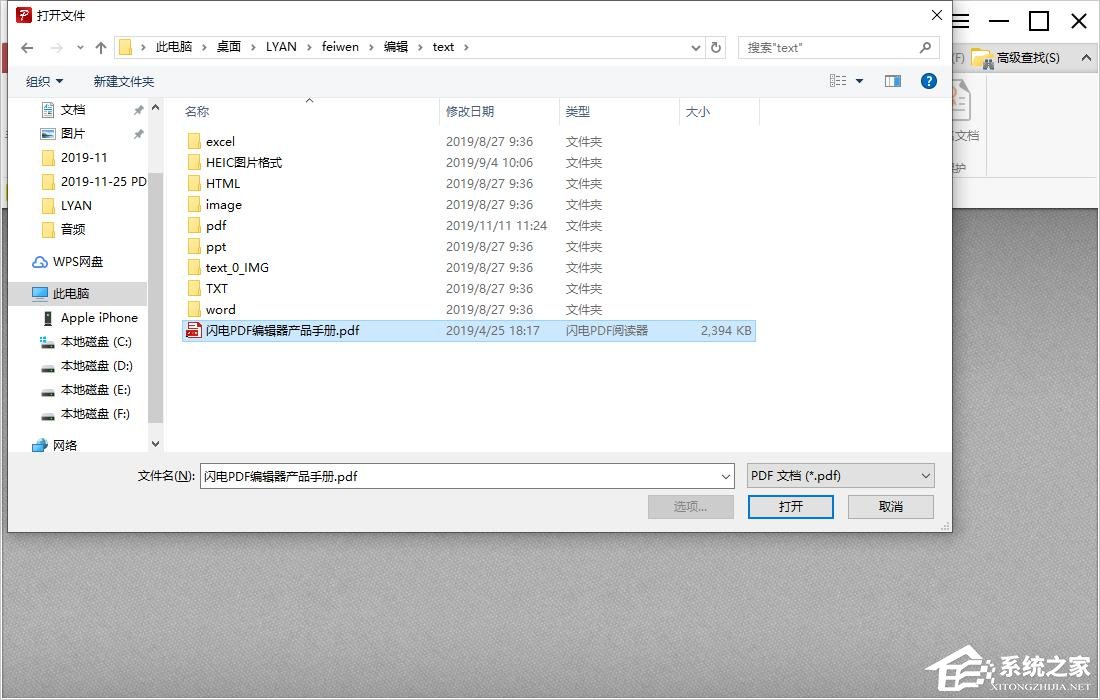Open the editor's hamburger menu
This screenshot has height=700, width=1100.
coord(962,20)
